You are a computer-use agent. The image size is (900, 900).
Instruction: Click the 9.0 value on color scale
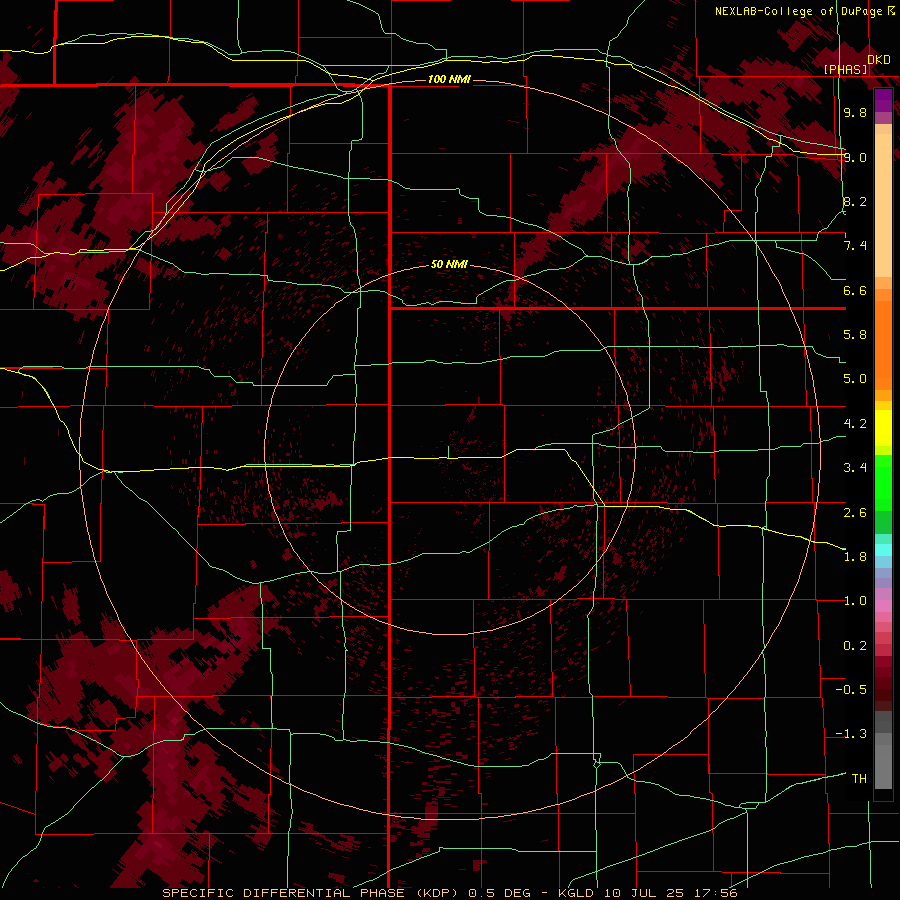(855, 157)
